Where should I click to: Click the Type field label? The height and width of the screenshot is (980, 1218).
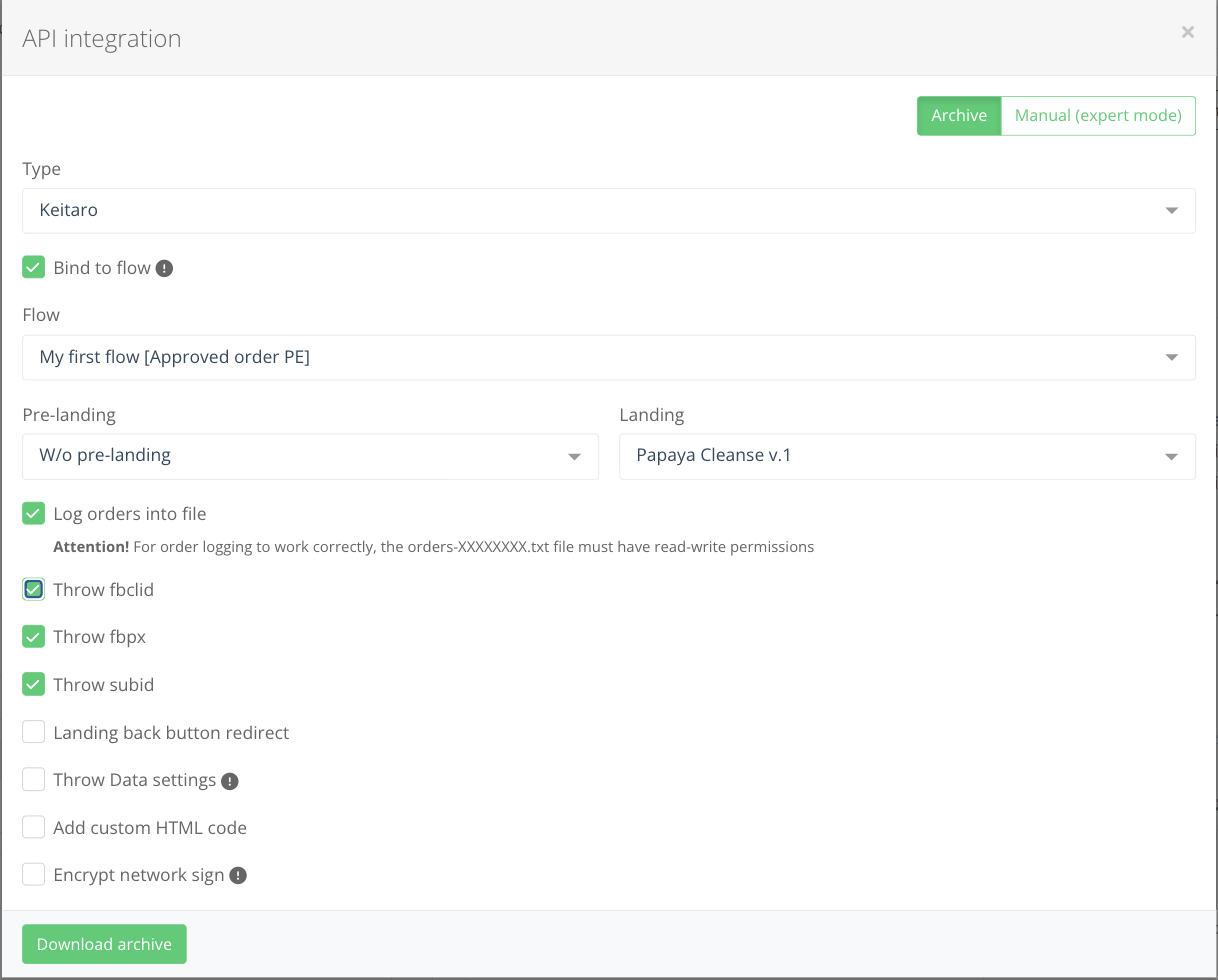click(42, 169)
